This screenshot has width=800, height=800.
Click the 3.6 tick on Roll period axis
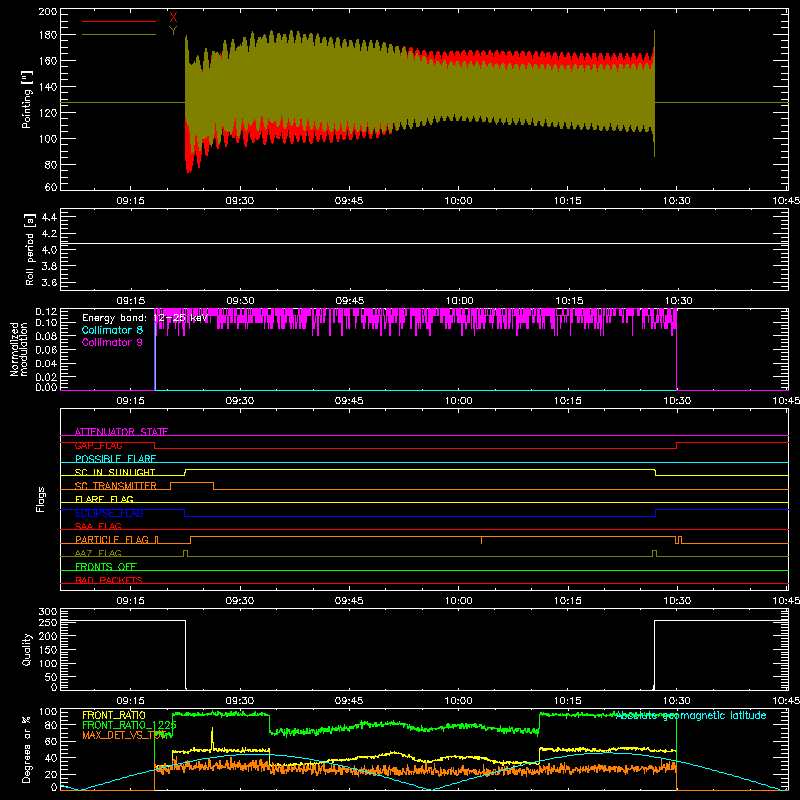point(49,282)
